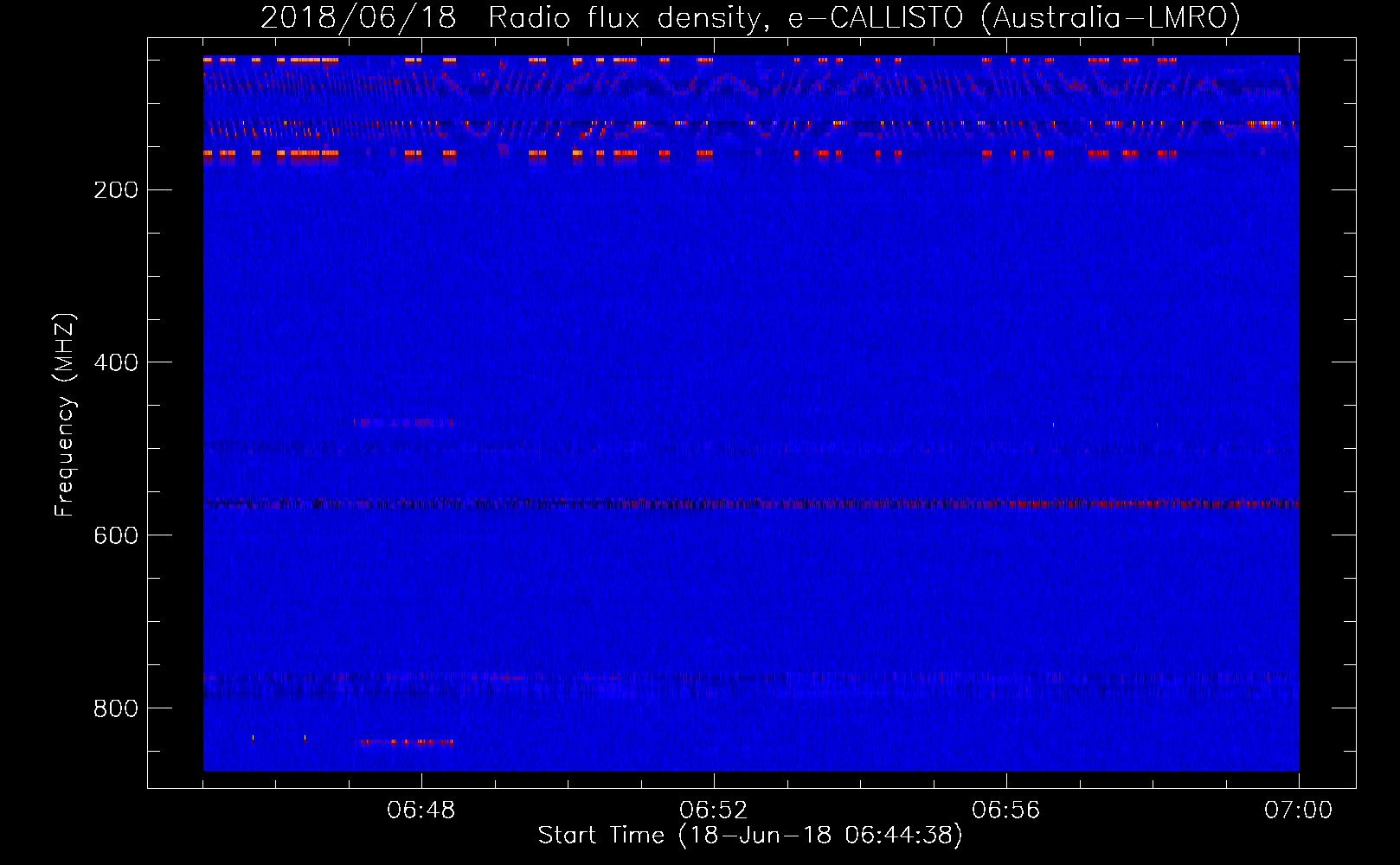Viewport: 1400px width, 865px height.
Task: Click the 800 frequency tick label
Action: coord(116,708)
